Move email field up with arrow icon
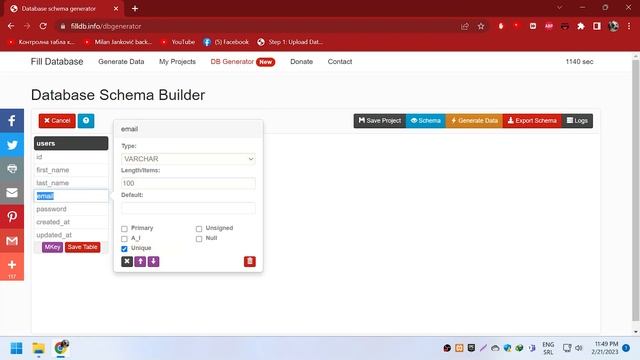640x360 pixels. 140,261
